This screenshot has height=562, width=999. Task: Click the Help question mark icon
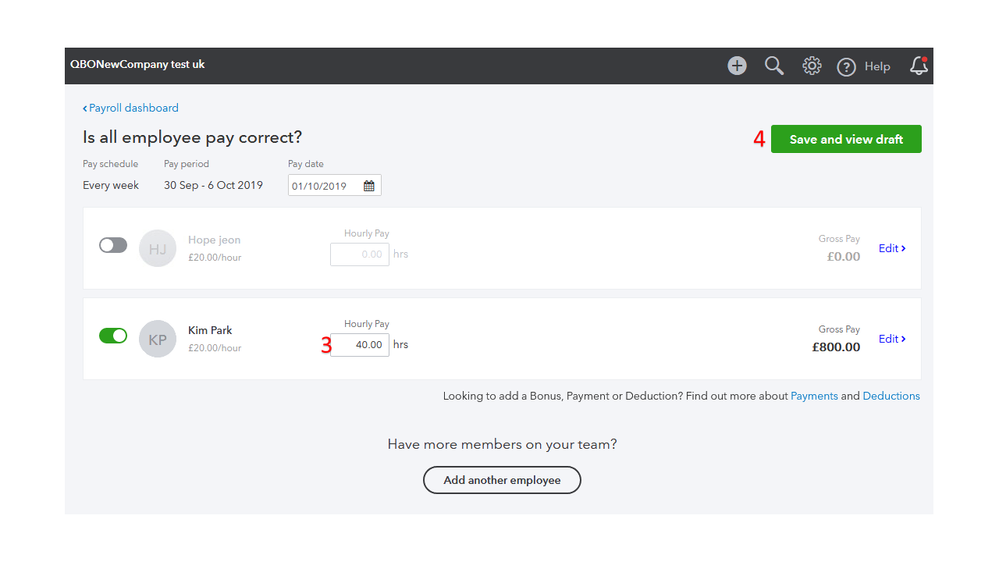(x=847, y=67)
